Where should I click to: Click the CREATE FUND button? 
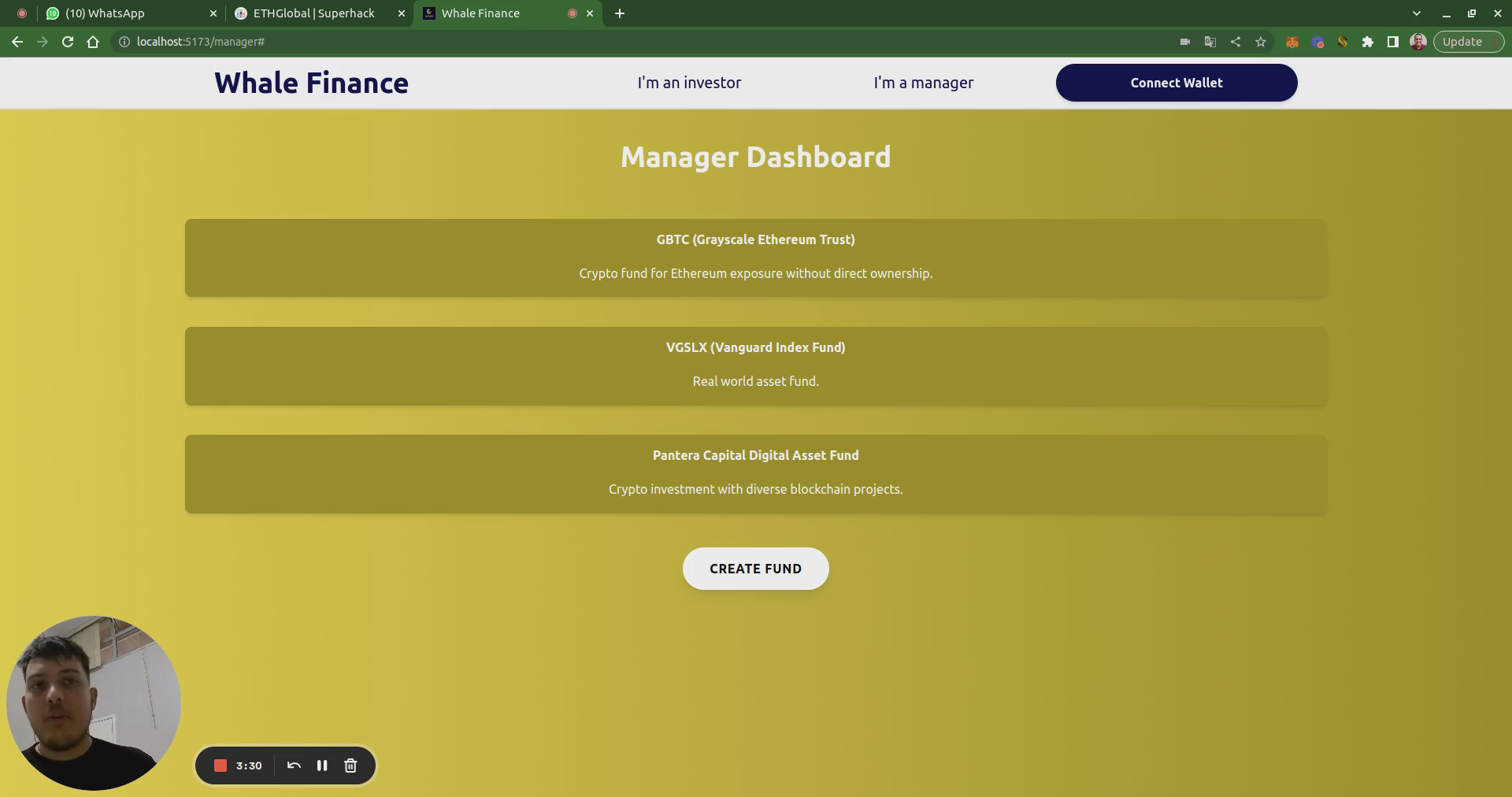[756, 569]
